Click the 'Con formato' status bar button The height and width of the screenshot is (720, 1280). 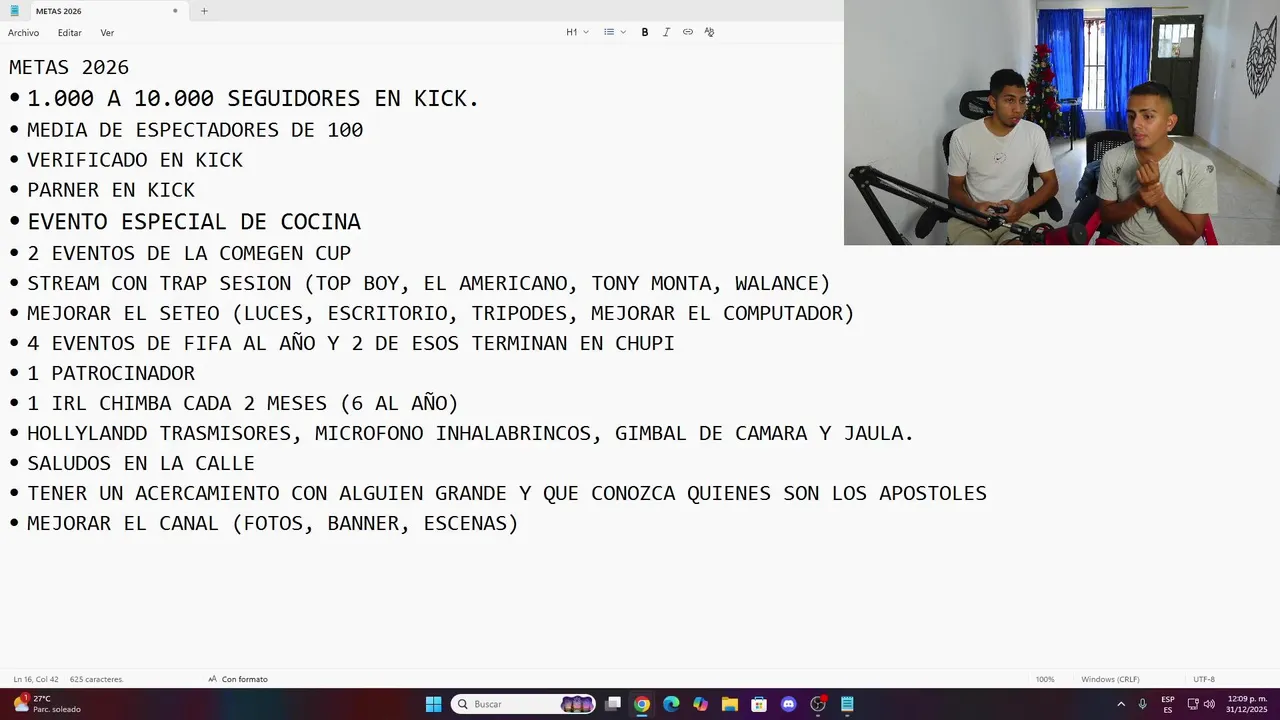click(238, 679)
